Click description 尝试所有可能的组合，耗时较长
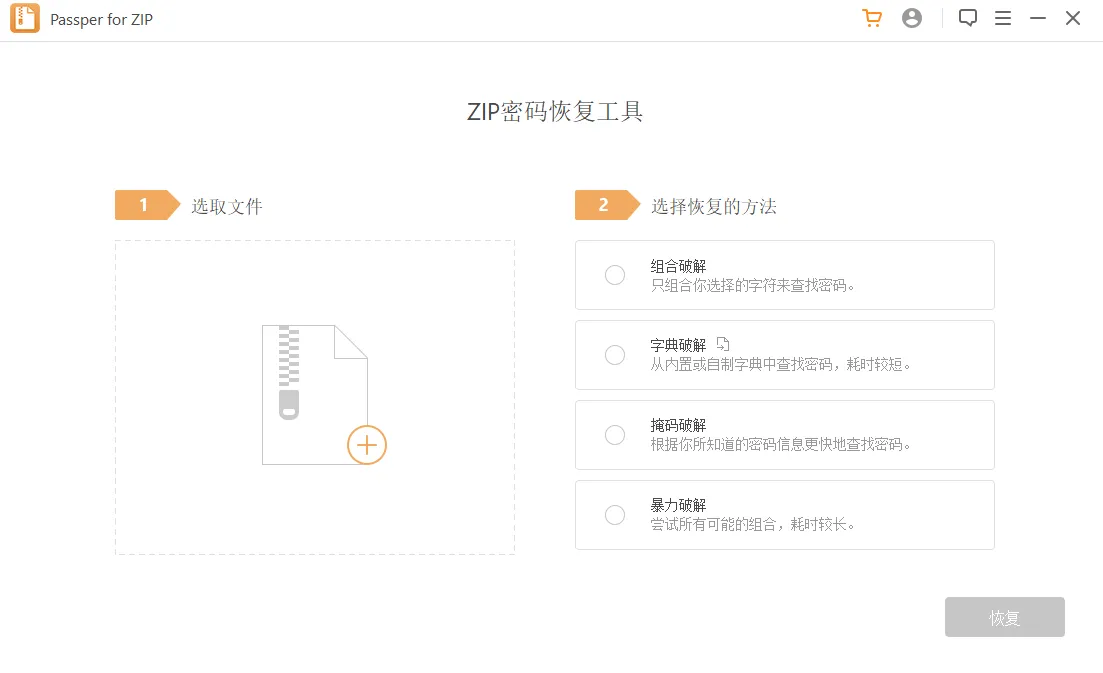The width and height of the screenshot is (1103, 673). point(752,525)
